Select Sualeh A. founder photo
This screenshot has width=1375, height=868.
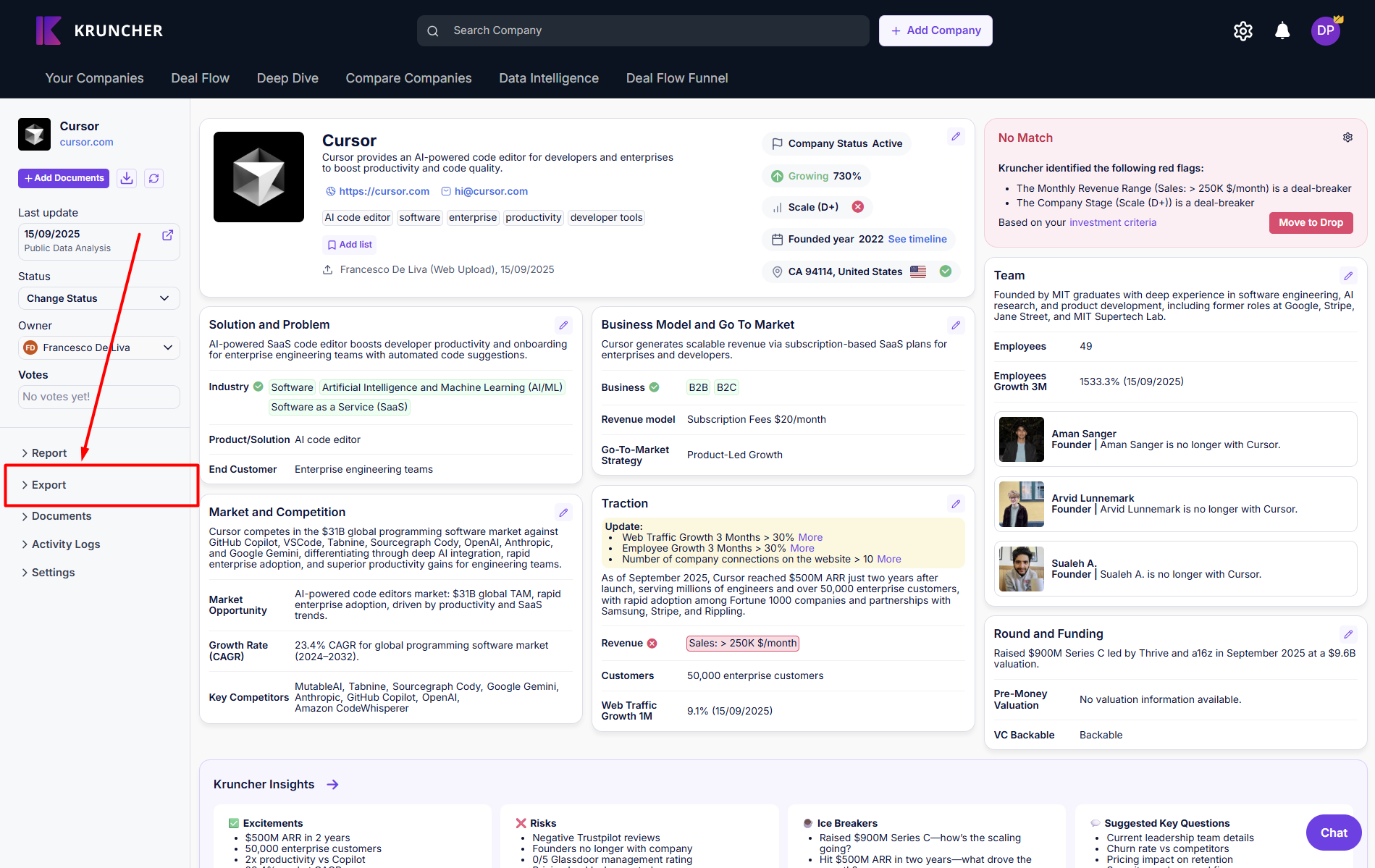(x=1021, y=569)
